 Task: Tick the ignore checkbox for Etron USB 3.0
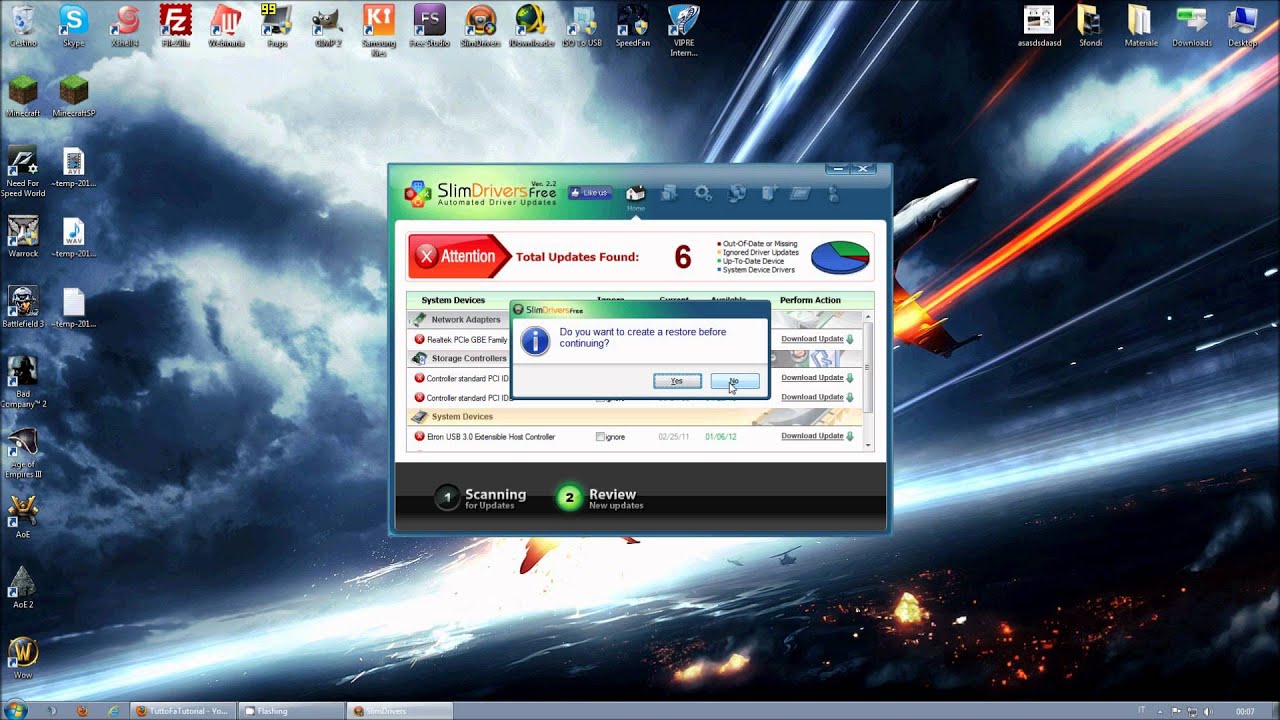[x=600, y=437]
